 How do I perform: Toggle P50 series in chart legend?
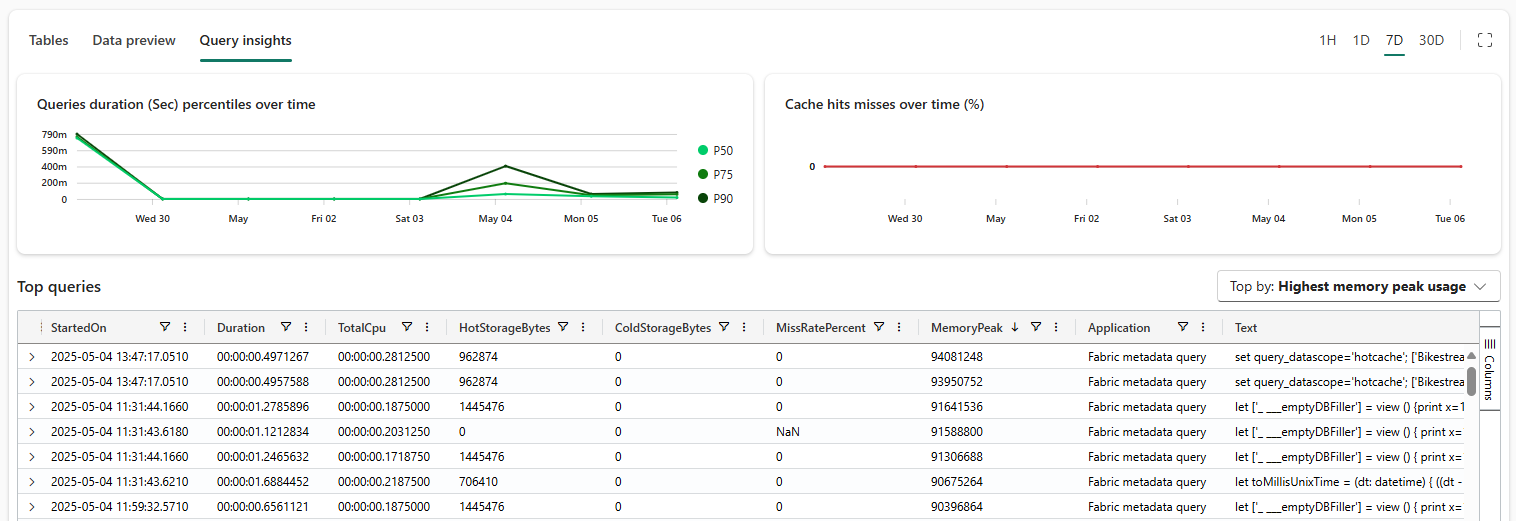714,151
